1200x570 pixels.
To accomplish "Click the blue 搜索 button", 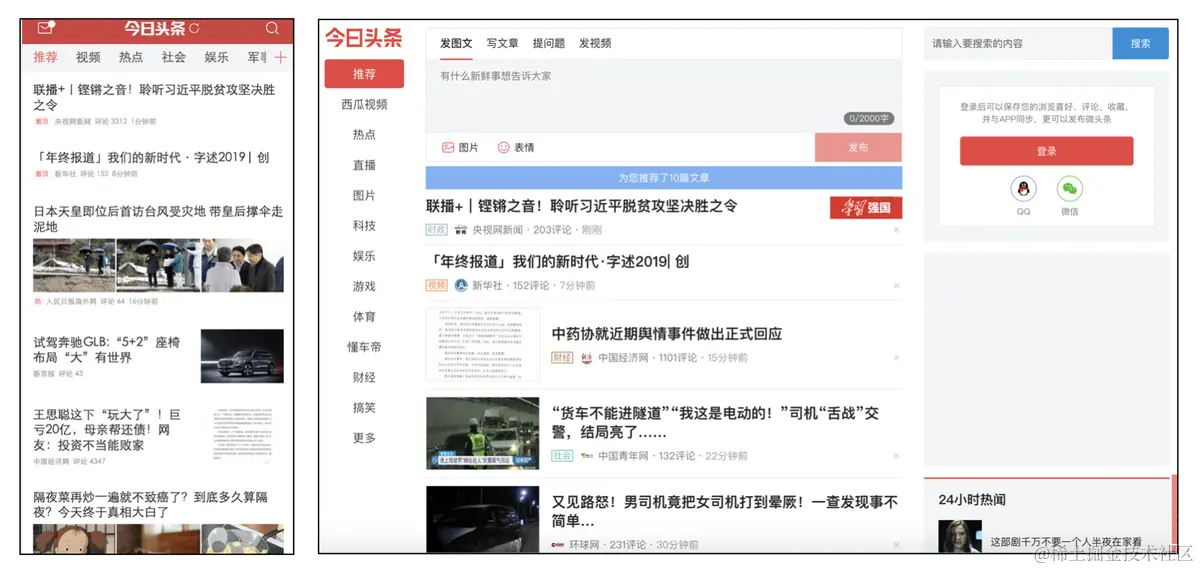I will (x=1140, y=44).
